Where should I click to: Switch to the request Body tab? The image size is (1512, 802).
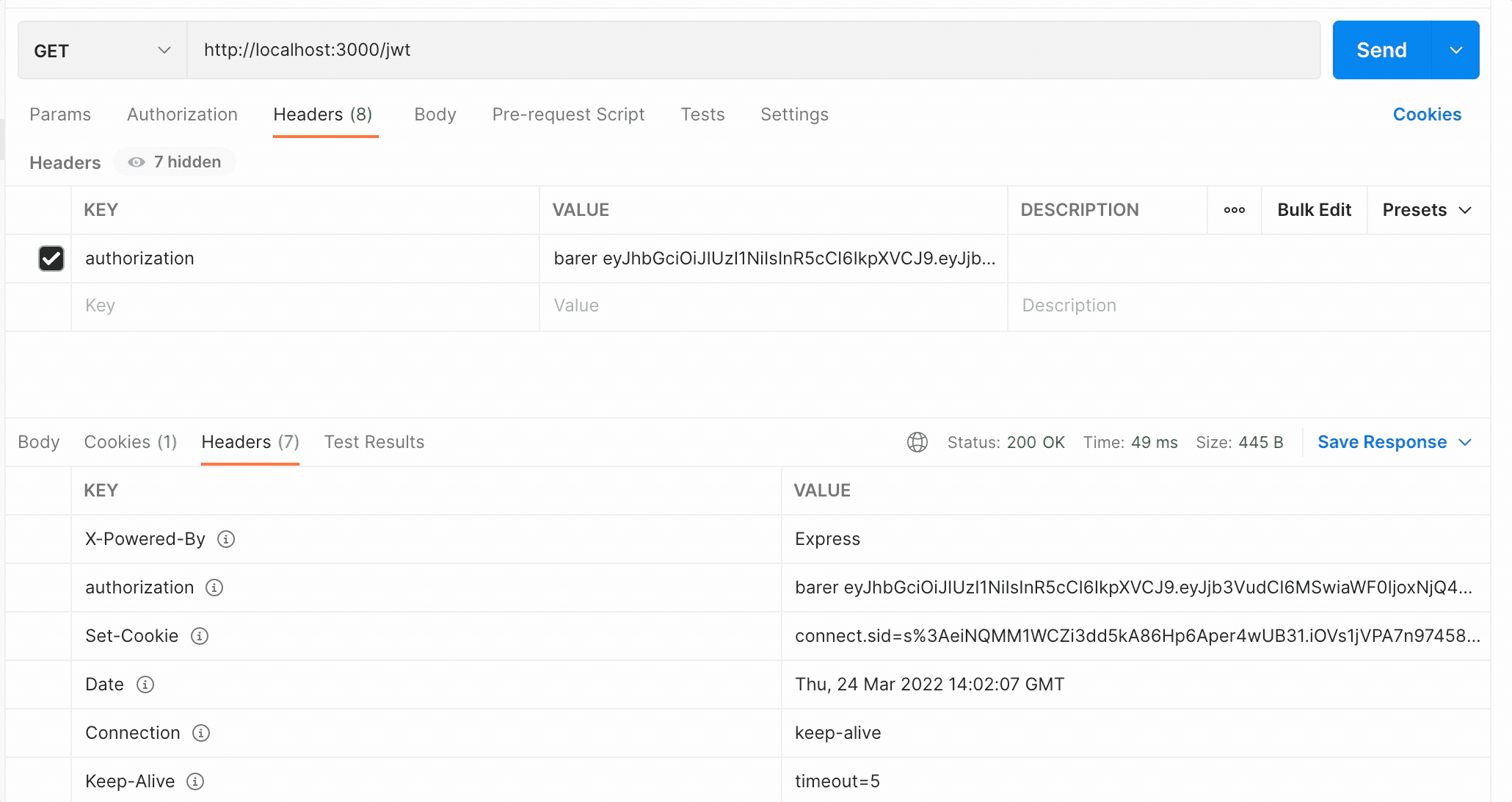[x=435, y=115]
